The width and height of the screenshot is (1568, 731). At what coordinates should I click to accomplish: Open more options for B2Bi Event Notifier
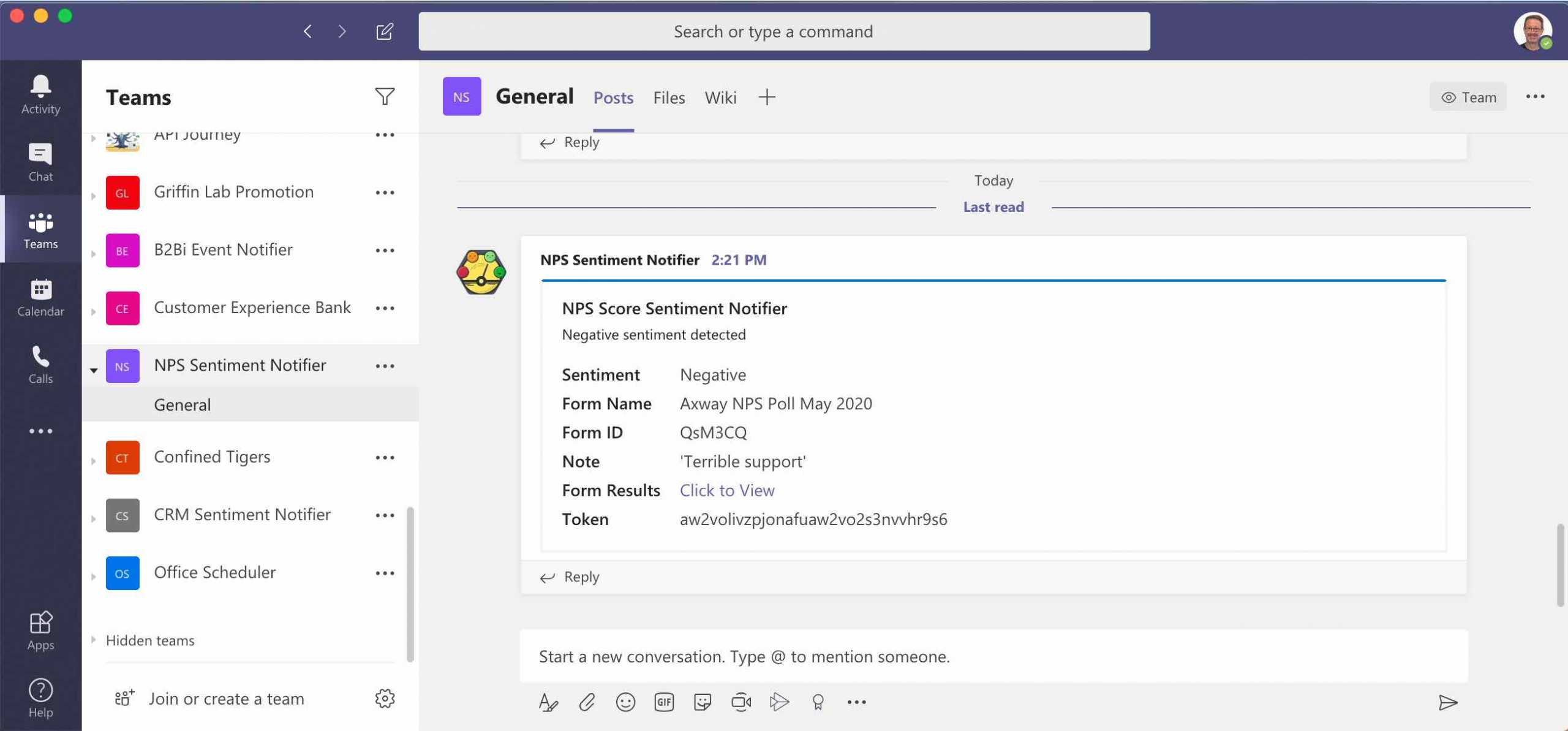(385, 250)
